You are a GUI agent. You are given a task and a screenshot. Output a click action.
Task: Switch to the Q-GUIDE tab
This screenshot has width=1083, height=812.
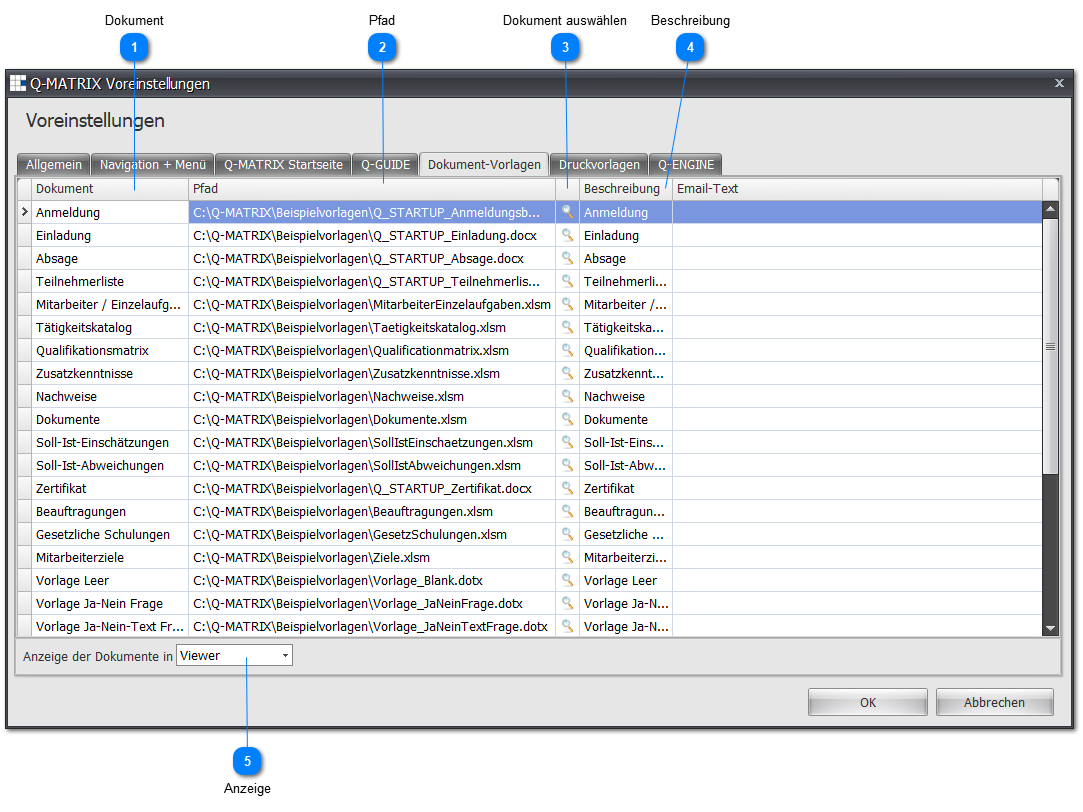[x=385, y=164]
